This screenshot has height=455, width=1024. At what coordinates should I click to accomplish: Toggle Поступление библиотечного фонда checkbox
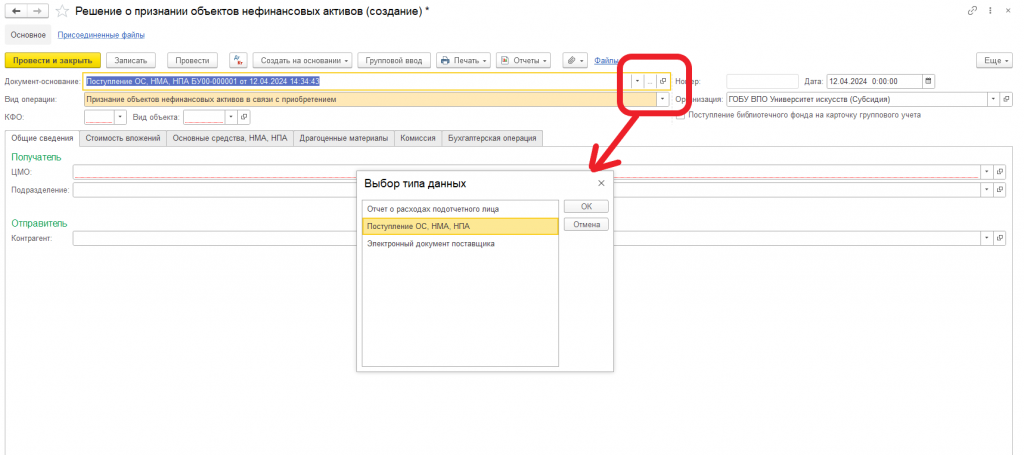[680, 115]
